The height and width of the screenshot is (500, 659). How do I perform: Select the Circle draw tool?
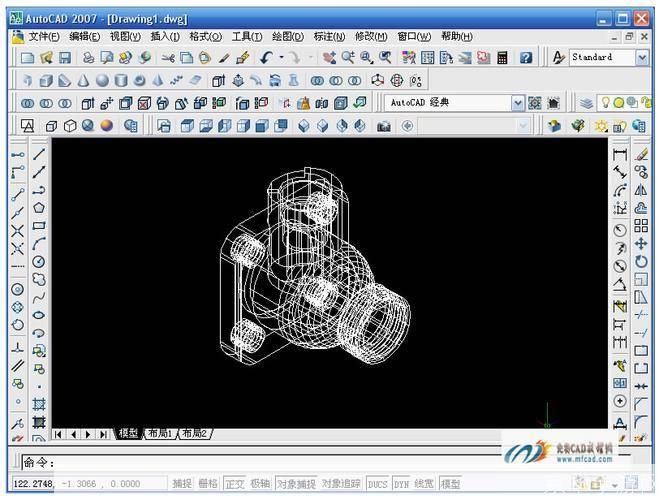39,262
